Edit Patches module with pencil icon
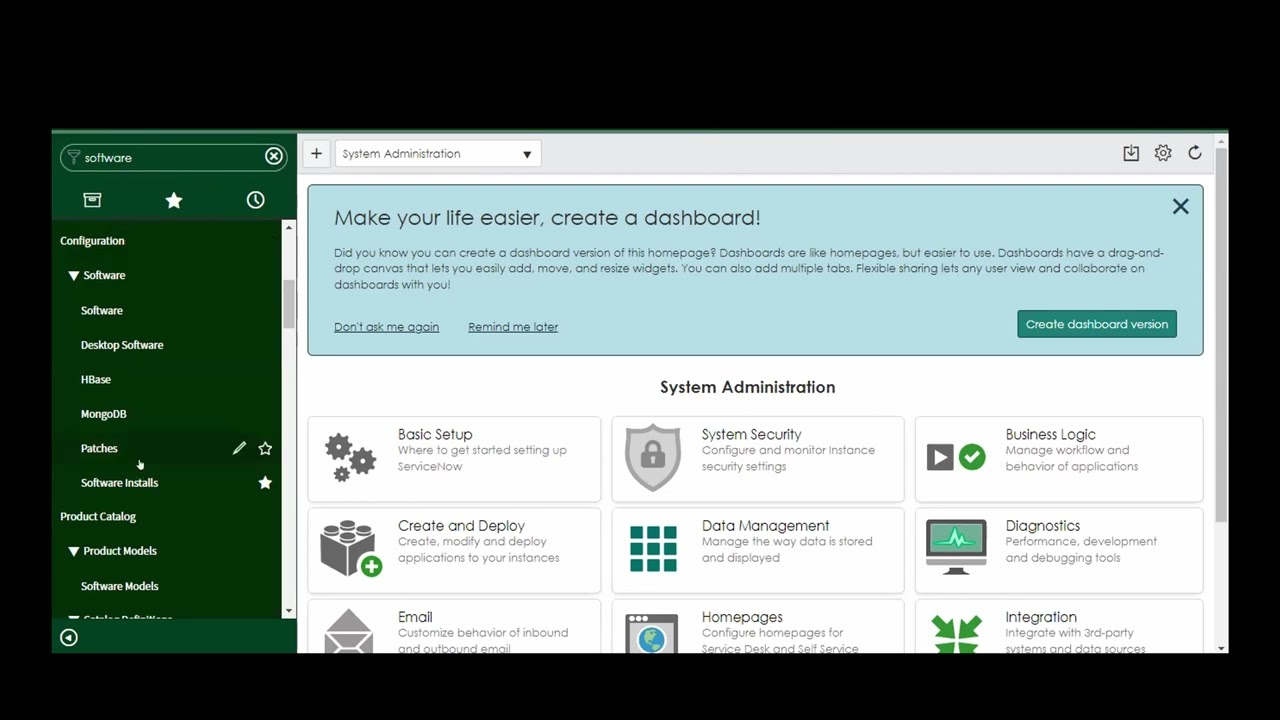Screen dimensions: 1280x720 pos(239,449)
